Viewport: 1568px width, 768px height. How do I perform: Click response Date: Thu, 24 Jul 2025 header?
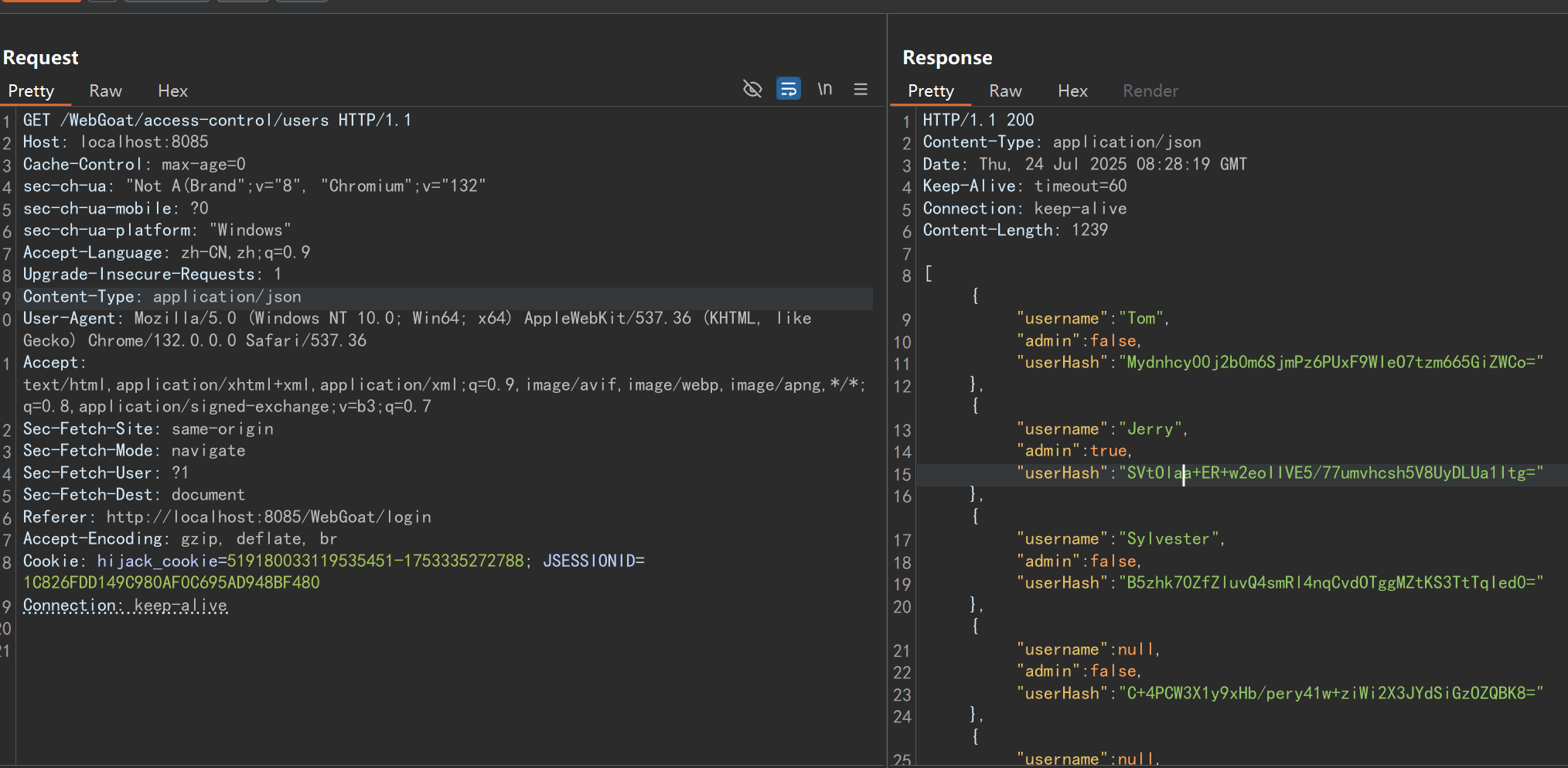pyautogui.click(x=1085, y=164)
